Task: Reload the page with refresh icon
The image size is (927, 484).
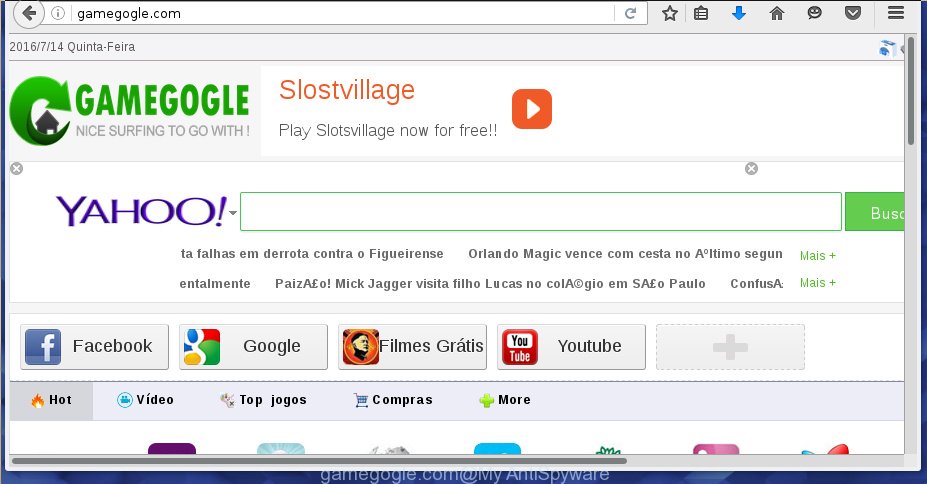Action: [630, 13]
